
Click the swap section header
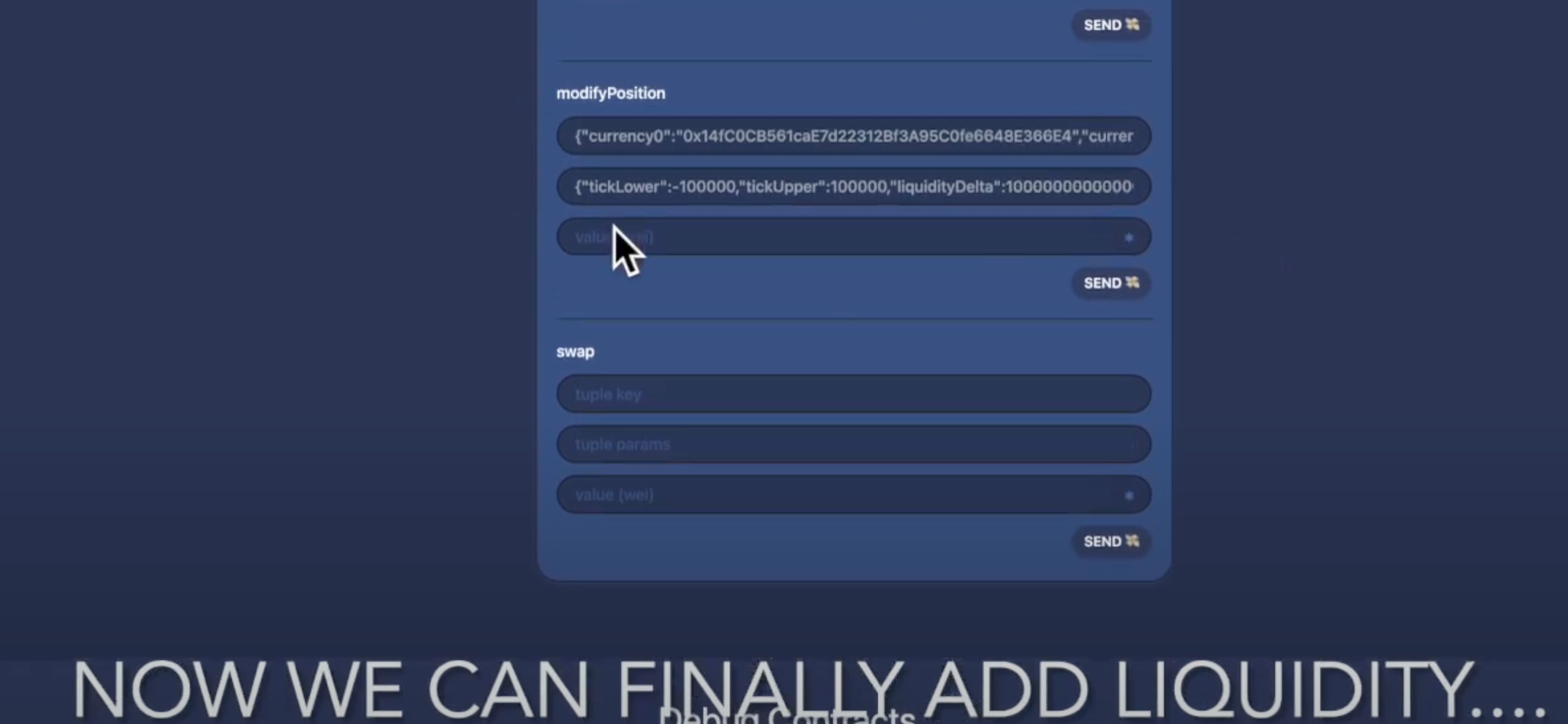tap(575, 351)
